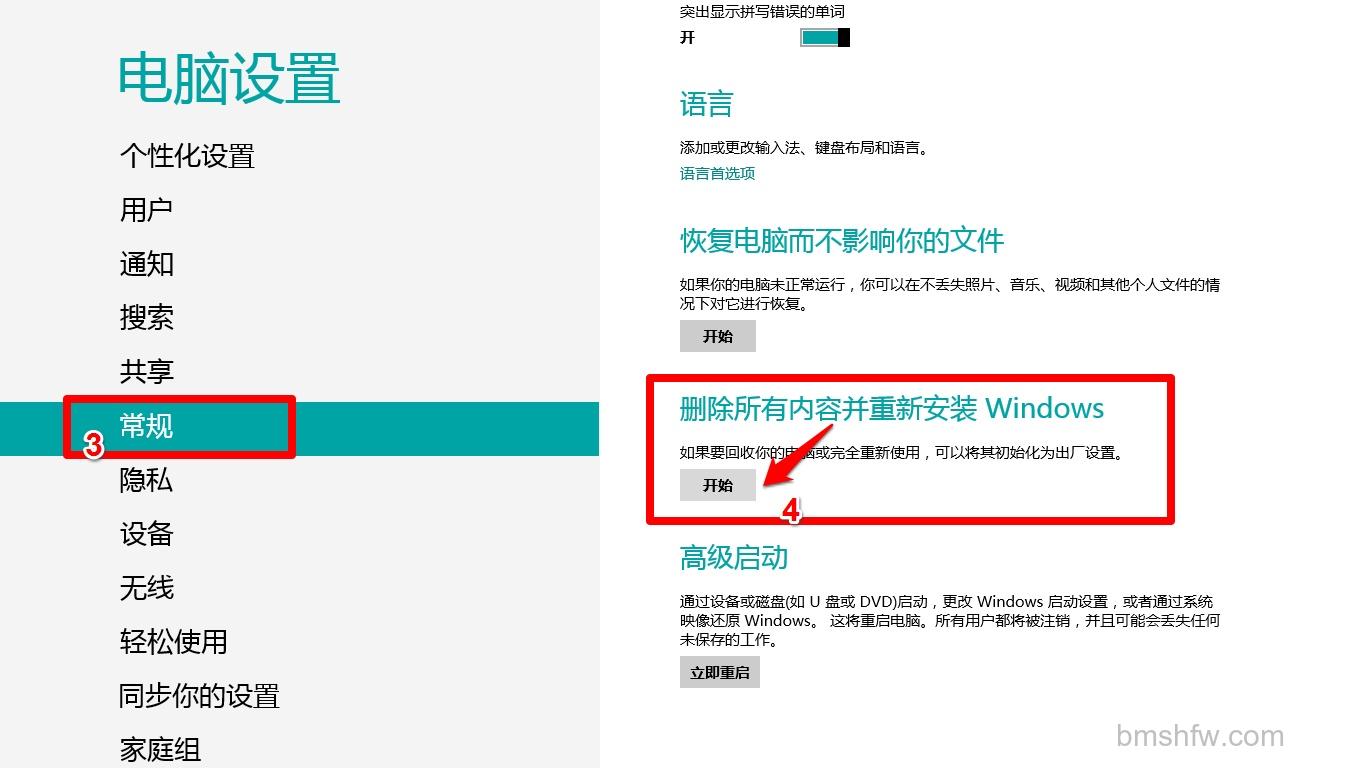
Task: Open 个性化设置 category
Action: point(187,156)
